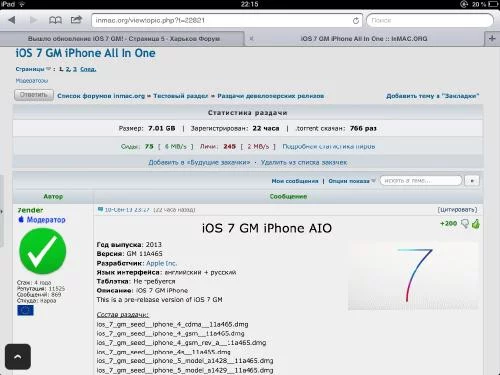Expand the Страницы dropdown
Screen dimensions: 500x375
tap(33, 69)
